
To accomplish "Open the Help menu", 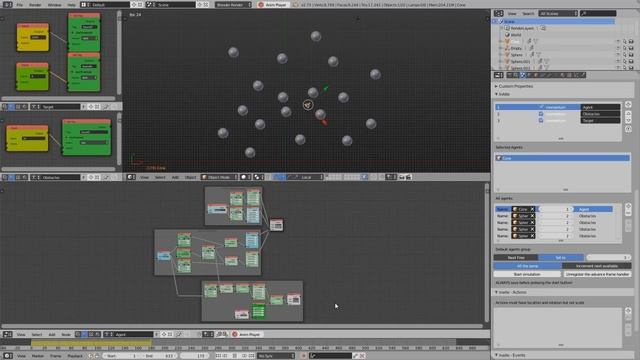I will click(71, 5).
